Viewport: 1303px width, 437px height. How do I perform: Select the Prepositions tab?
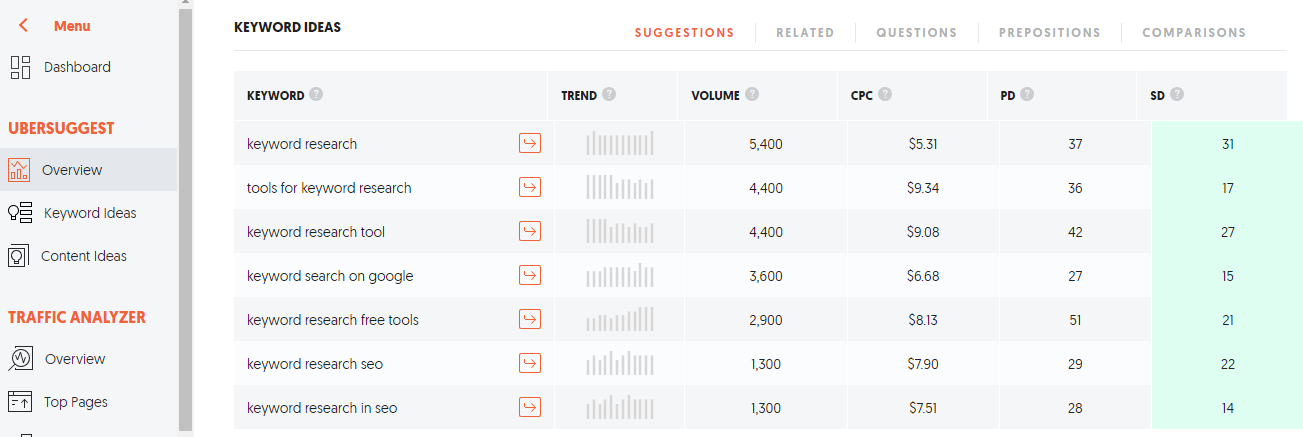click(1050, 32)
